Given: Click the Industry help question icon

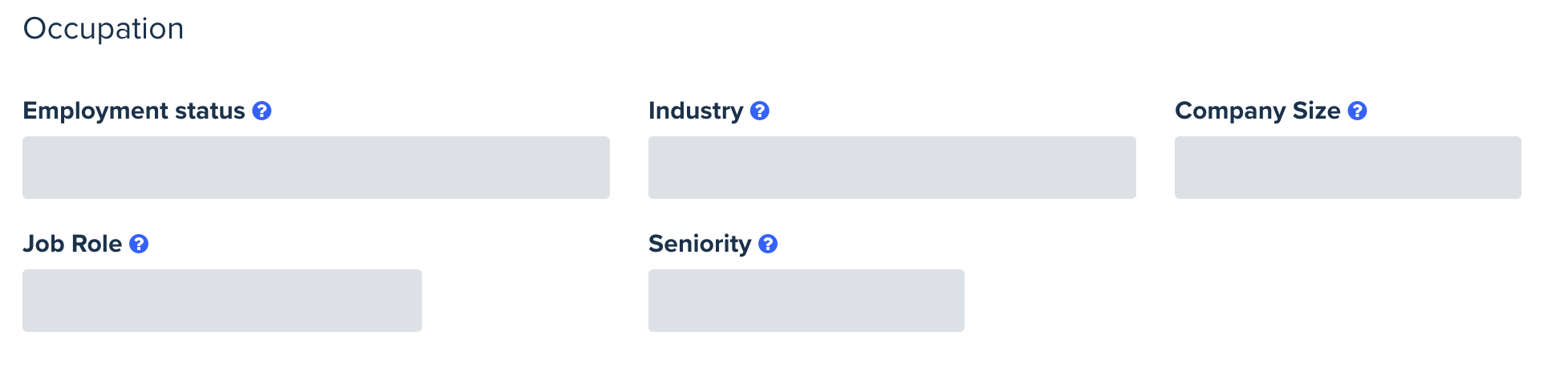Looking at the screenshot, I should click(x=760, y=111).
